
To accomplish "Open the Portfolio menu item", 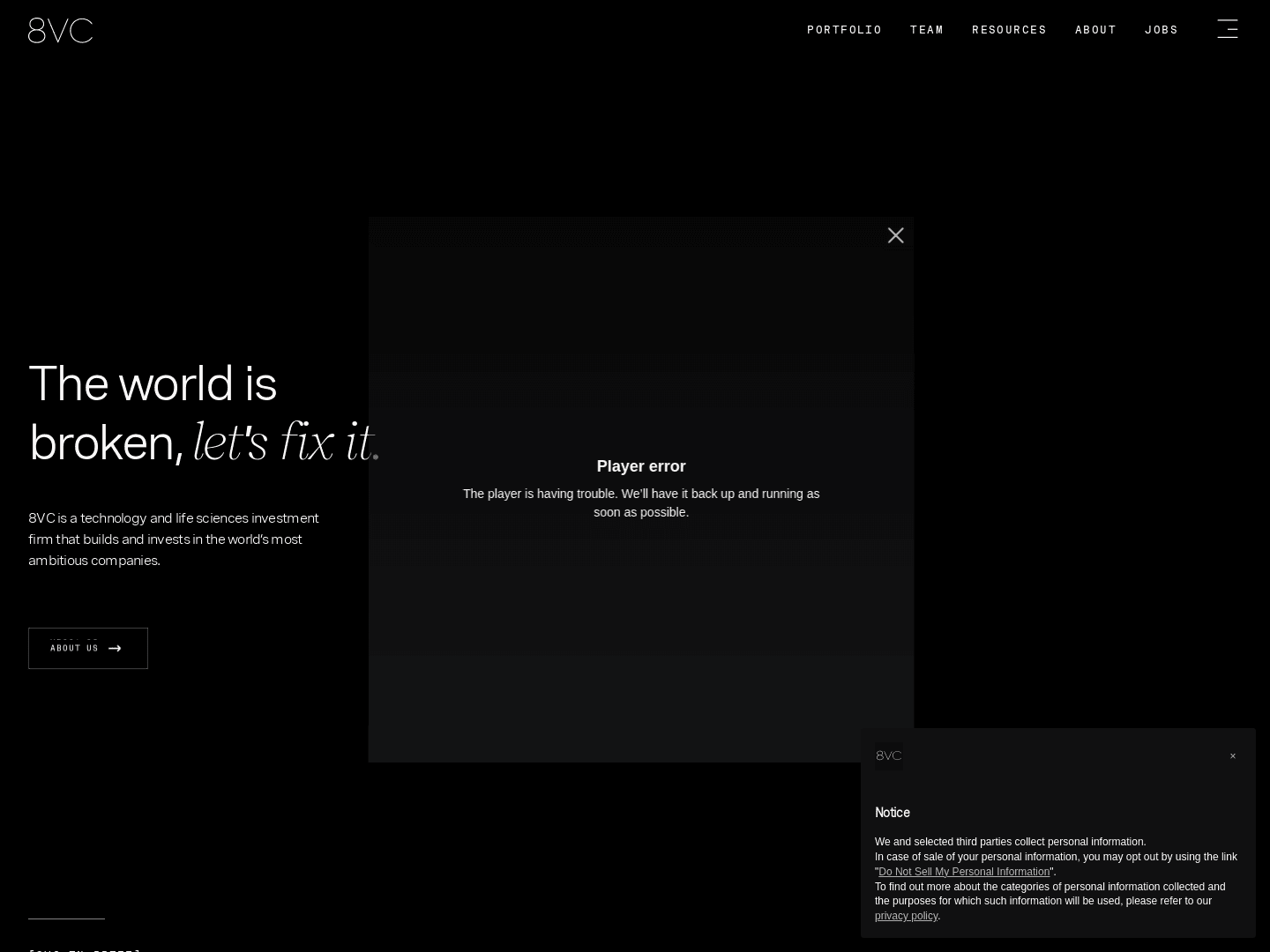I will pos(844,30).
